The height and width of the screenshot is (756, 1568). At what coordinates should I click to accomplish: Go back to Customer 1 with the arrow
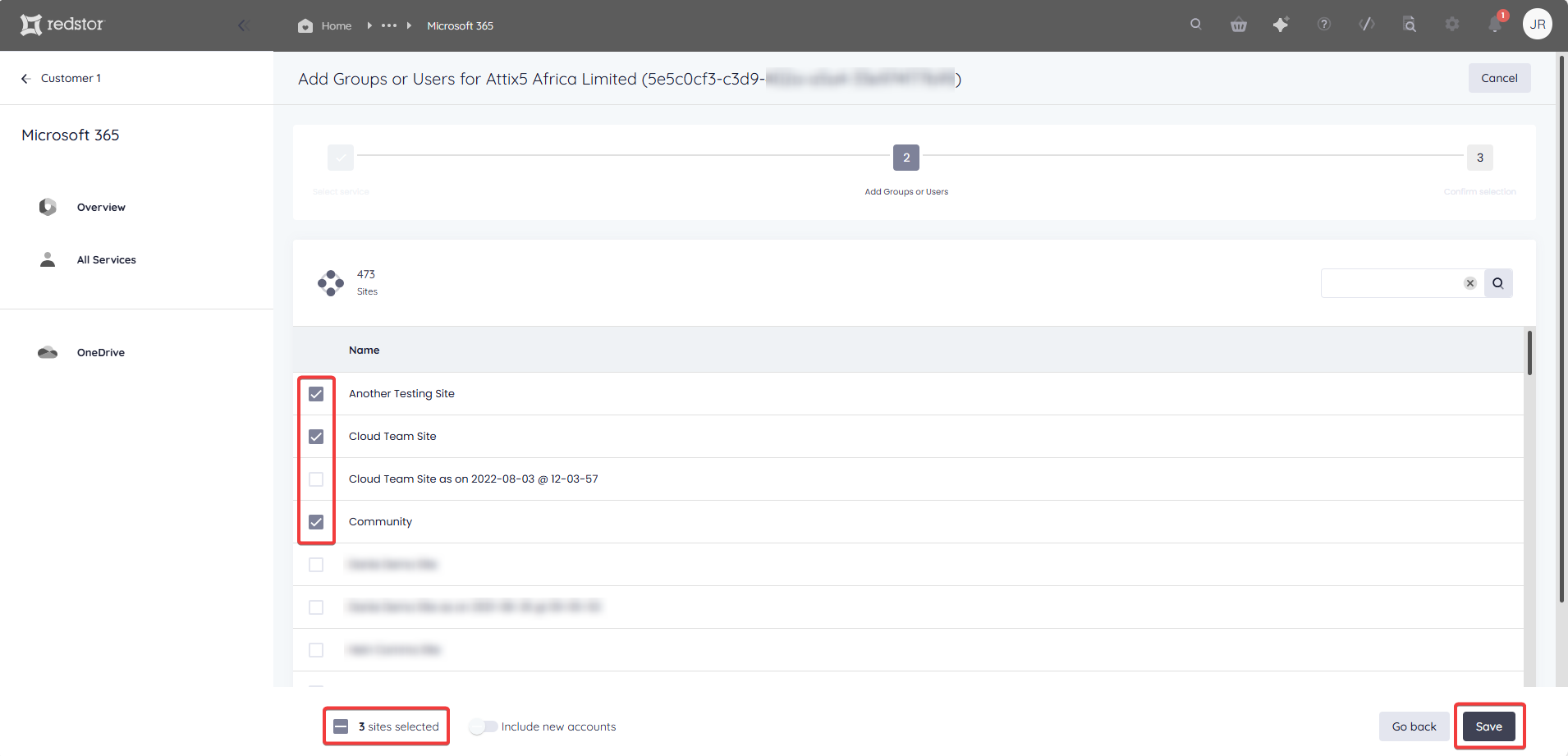click(25, 78)
